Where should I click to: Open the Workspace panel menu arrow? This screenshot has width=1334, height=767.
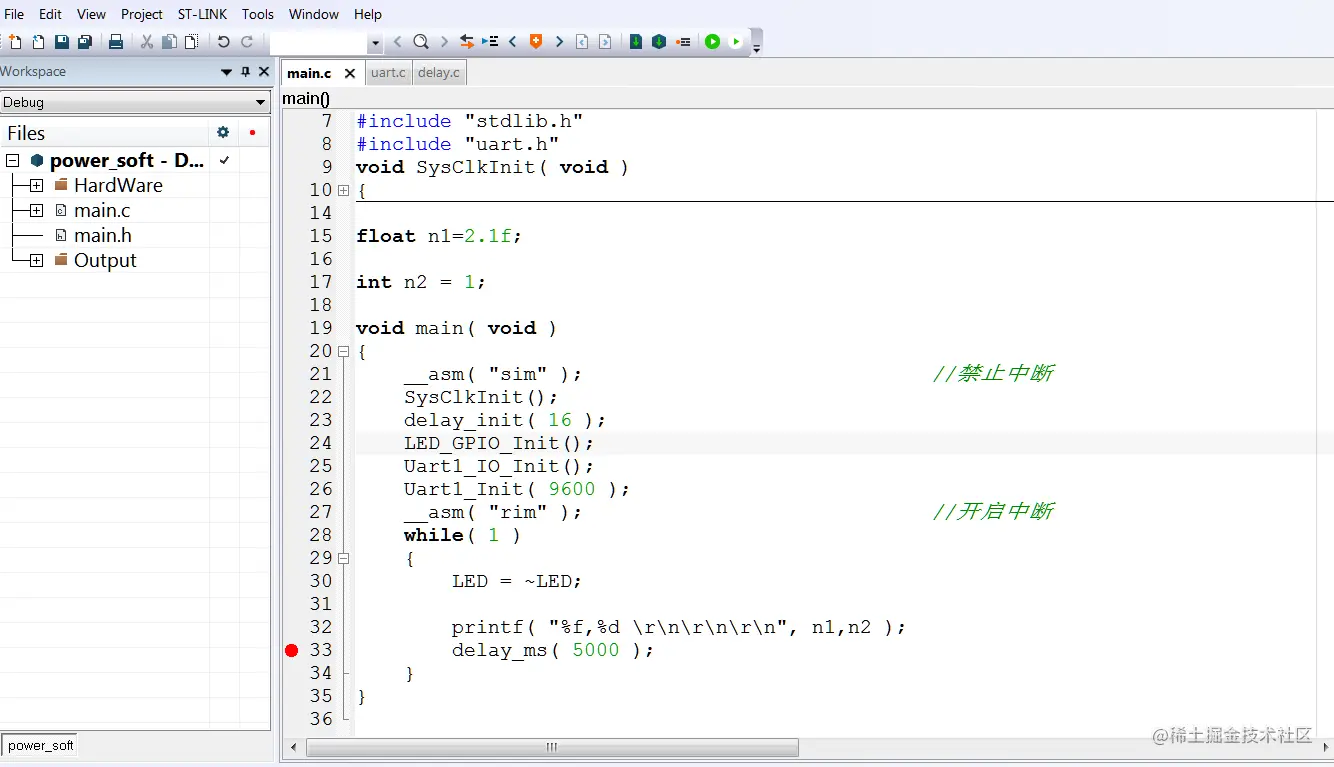click(x=226, y=72)
